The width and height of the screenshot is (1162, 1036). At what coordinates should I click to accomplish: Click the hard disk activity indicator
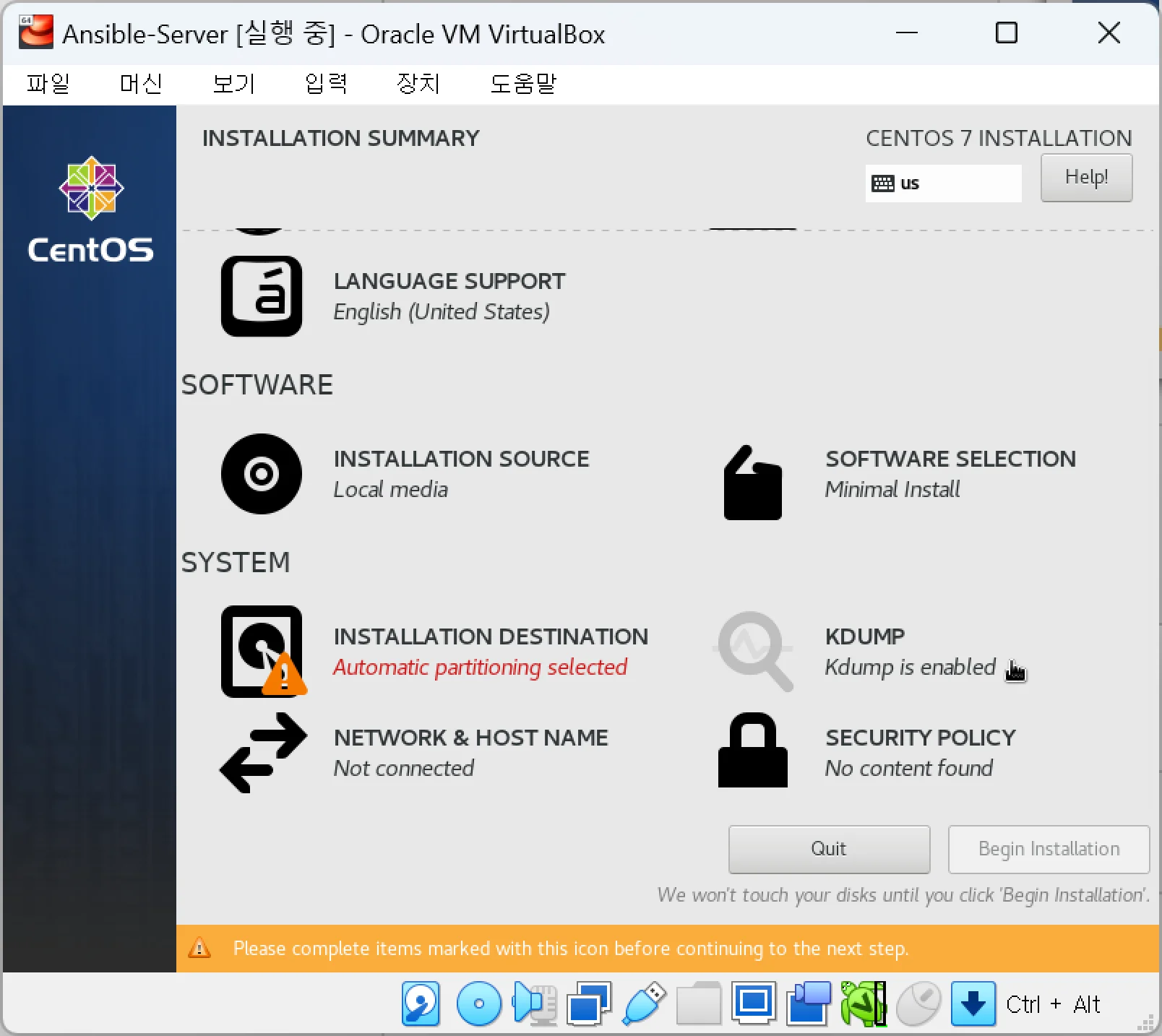(x=421, y=1003)
